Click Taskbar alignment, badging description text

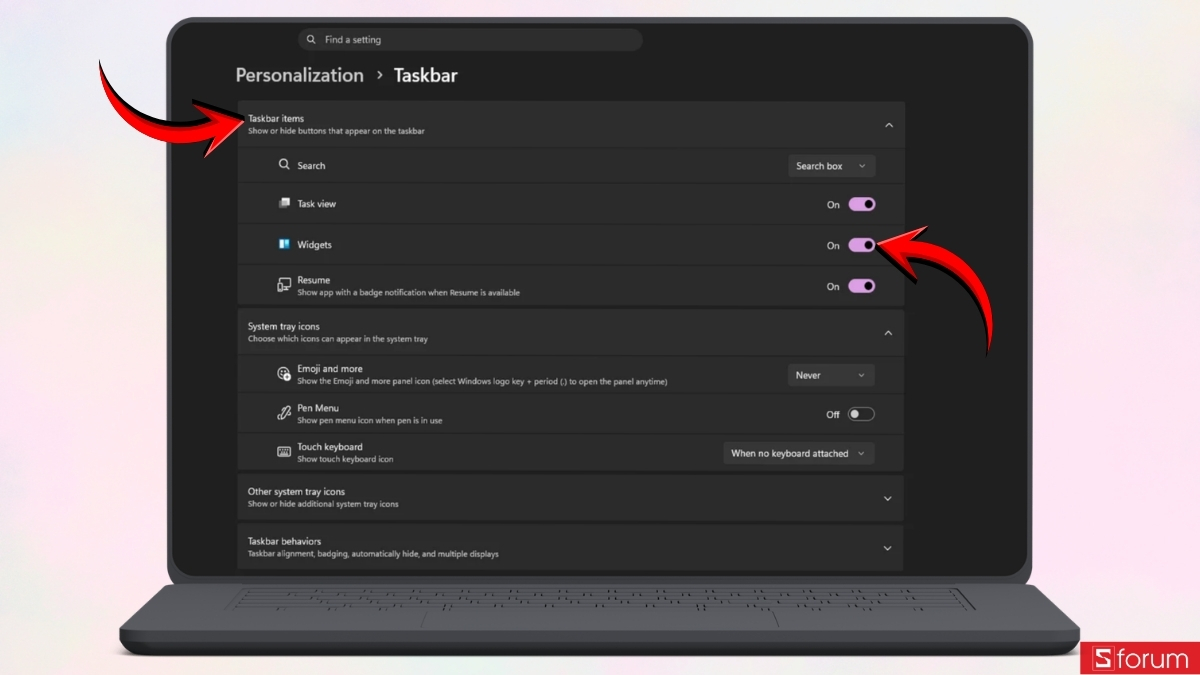coord(373,554)
